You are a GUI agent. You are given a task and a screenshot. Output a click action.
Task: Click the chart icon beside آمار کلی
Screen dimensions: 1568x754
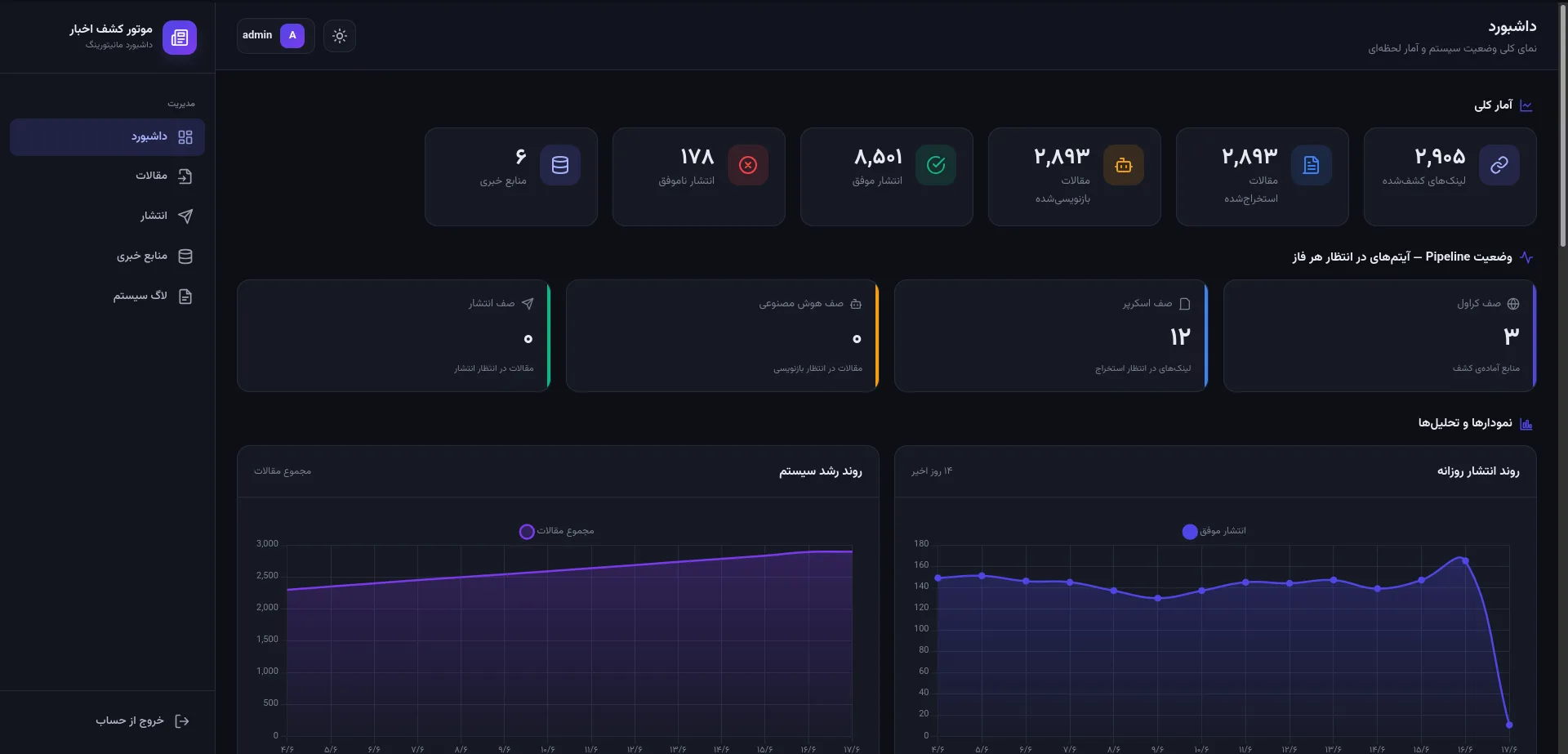pyautogui.click(x=1526, y=105)
